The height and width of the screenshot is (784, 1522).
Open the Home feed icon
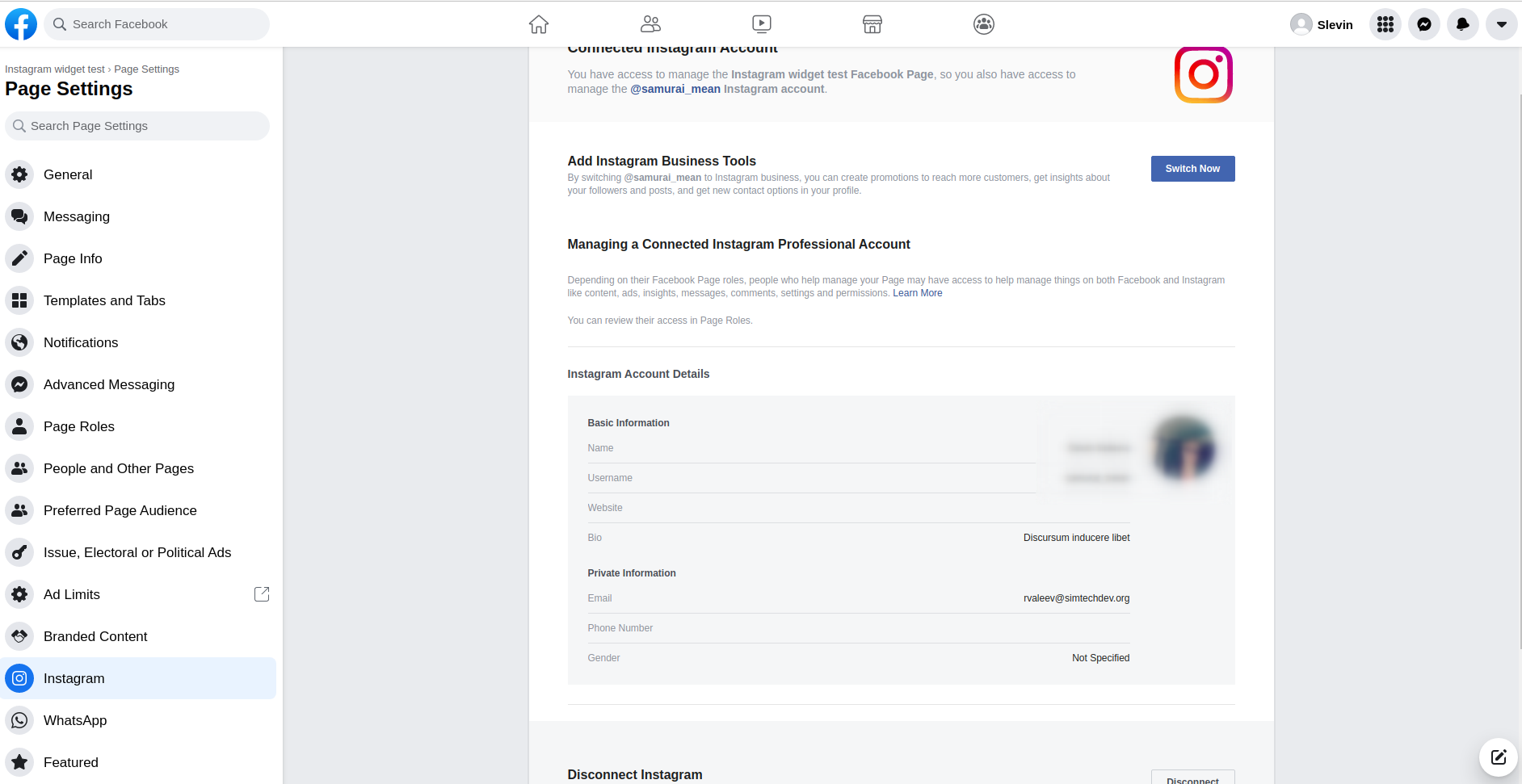click(x=539, y=24)
